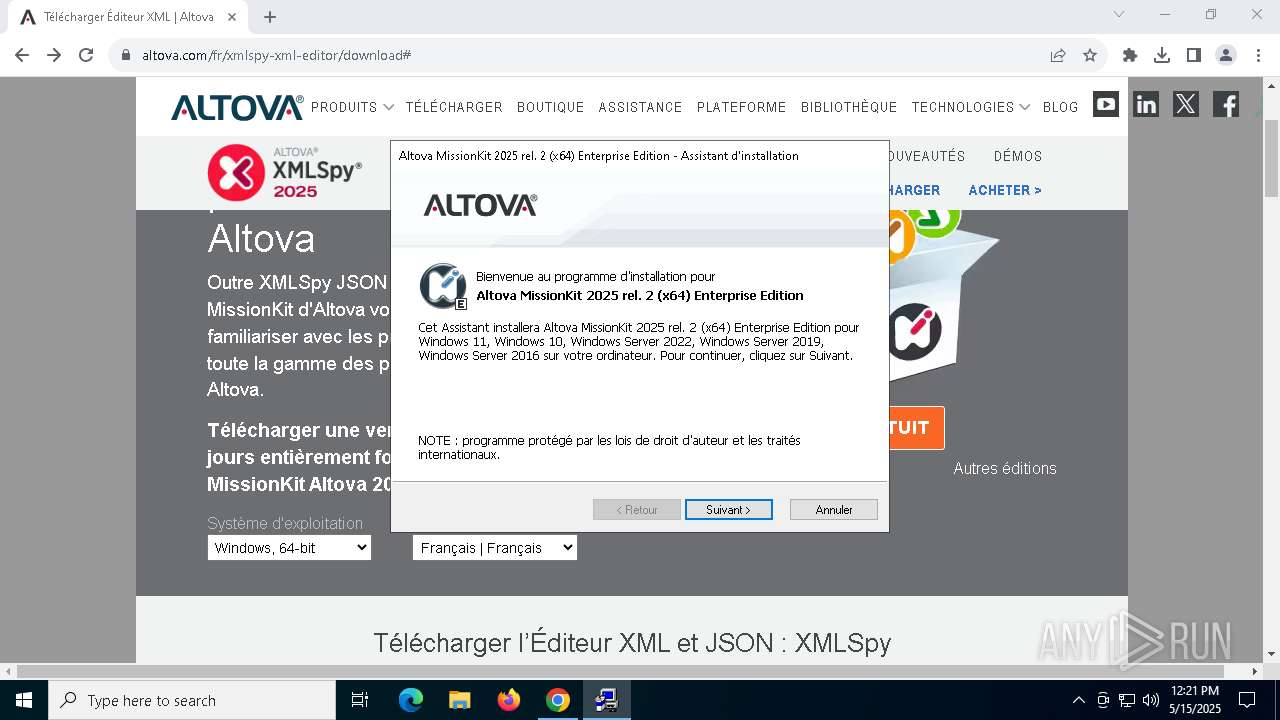Image resolution: width=1280 pixels, height=720 pixels.
Task: Open the PLATEFORME menu item
Action: (741, 107)
